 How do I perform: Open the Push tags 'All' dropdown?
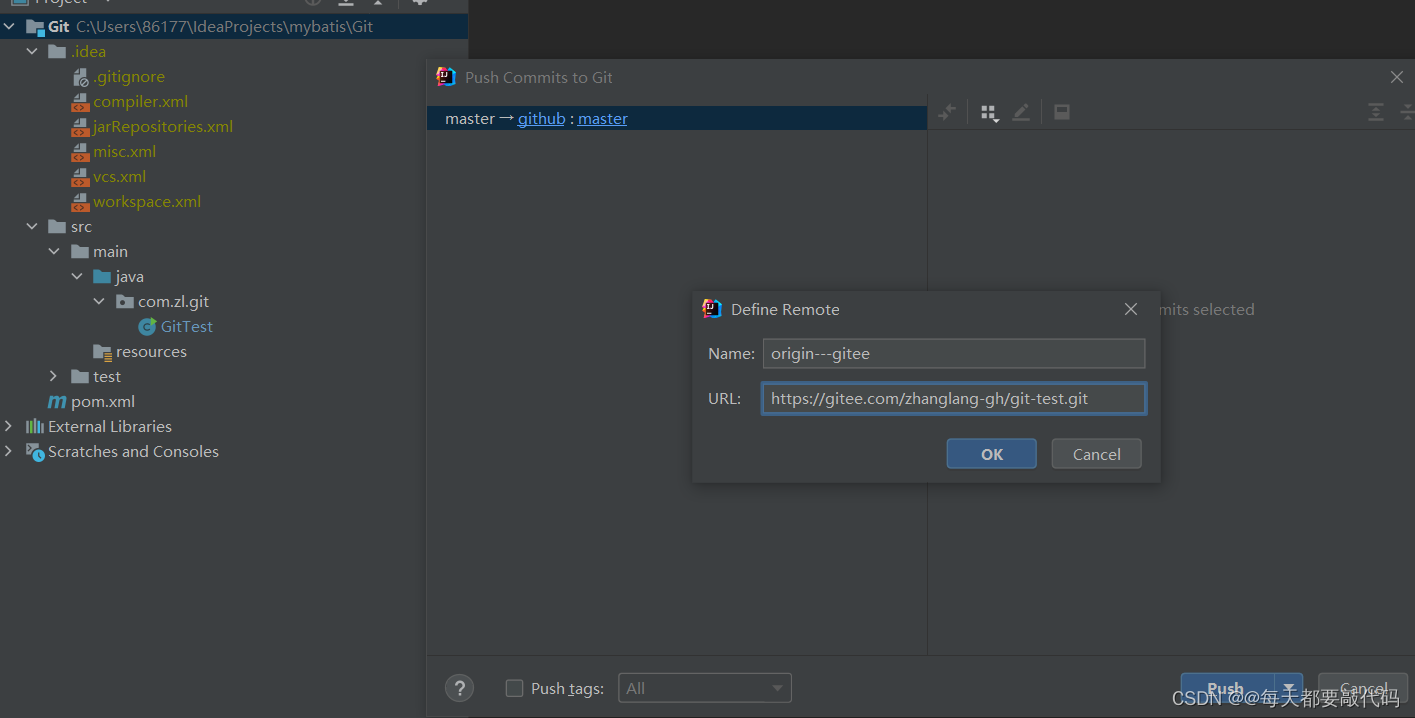(704, 688)
